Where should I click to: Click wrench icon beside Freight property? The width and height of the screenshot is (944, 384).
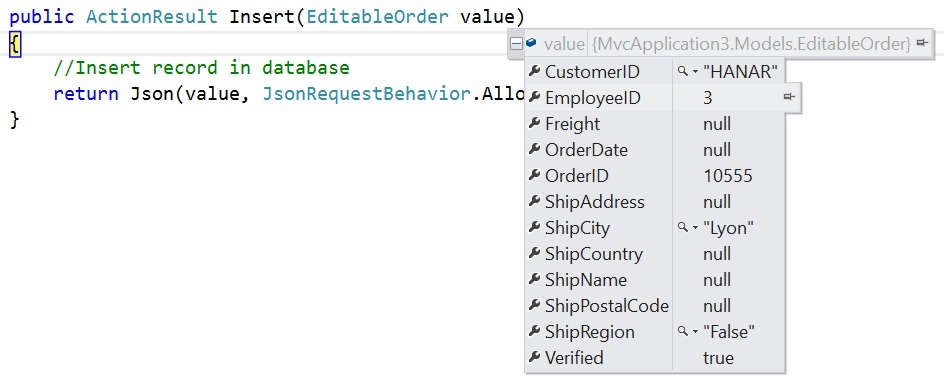[534, 123]
